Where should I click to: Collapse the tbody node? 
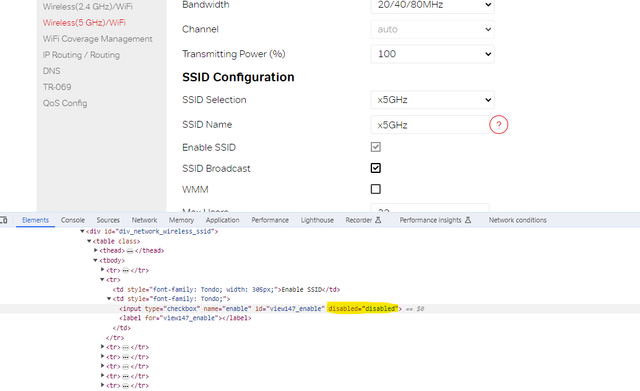96,260
